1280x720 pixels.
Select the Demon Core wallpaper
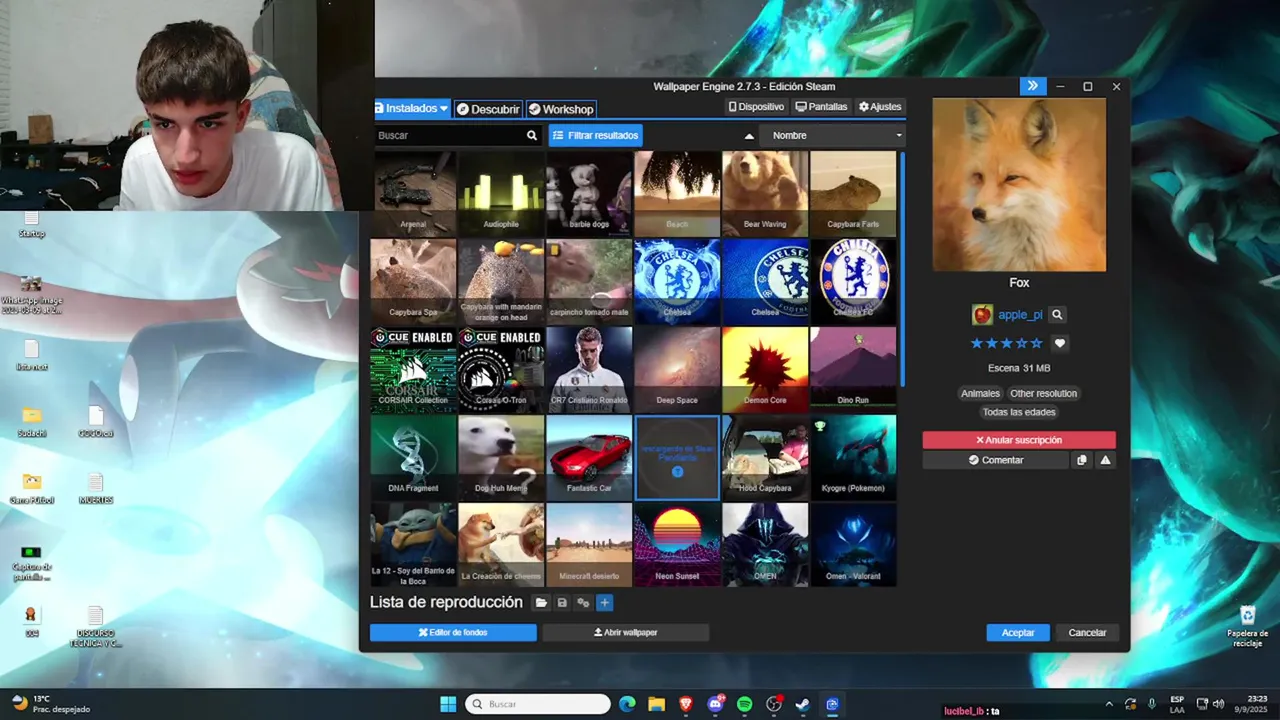[x=765, y=369]
